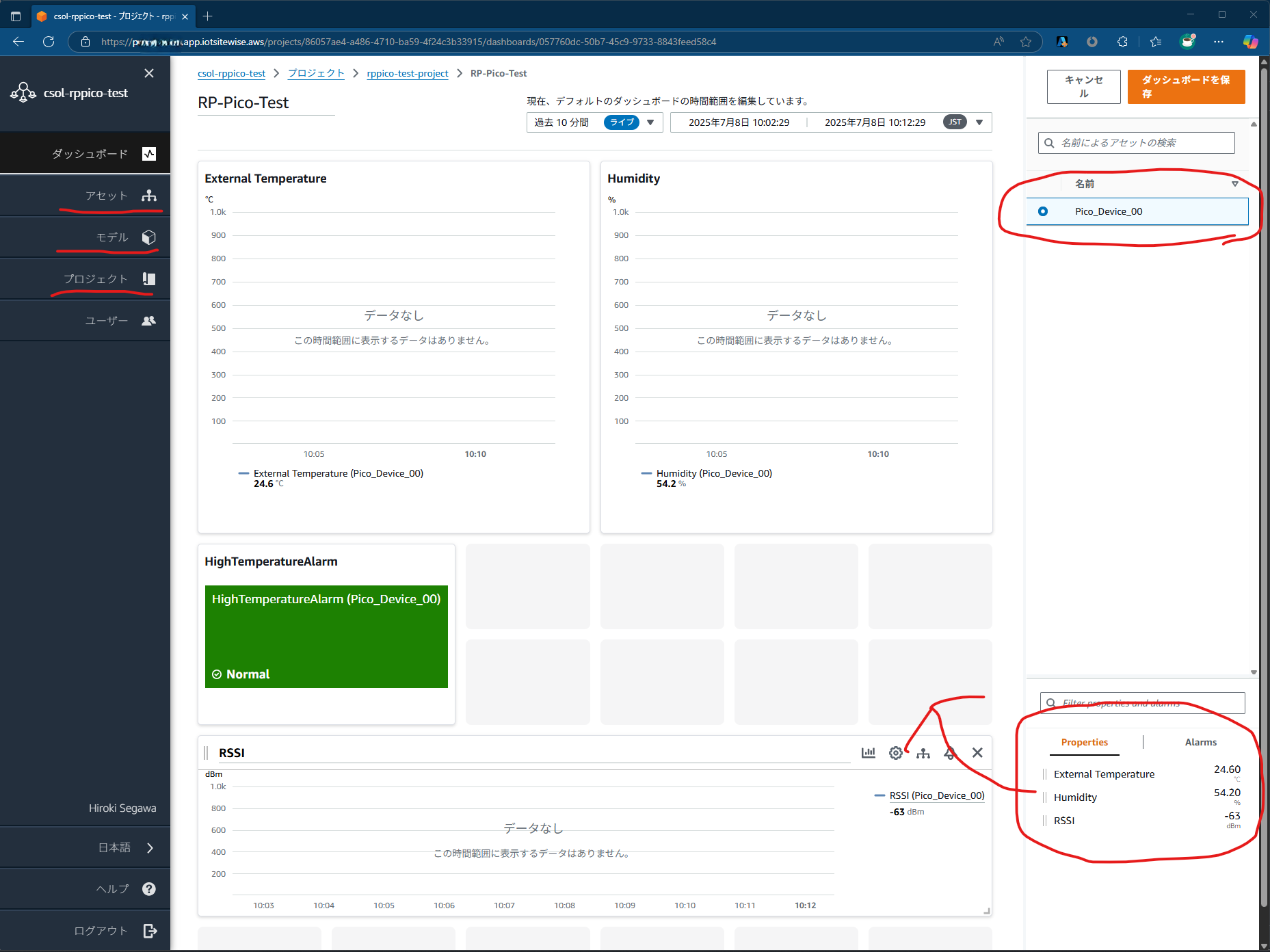This screenshot has height=952, width=1270.
Task: Click Humidity property drag handle
Action: 1044,797
